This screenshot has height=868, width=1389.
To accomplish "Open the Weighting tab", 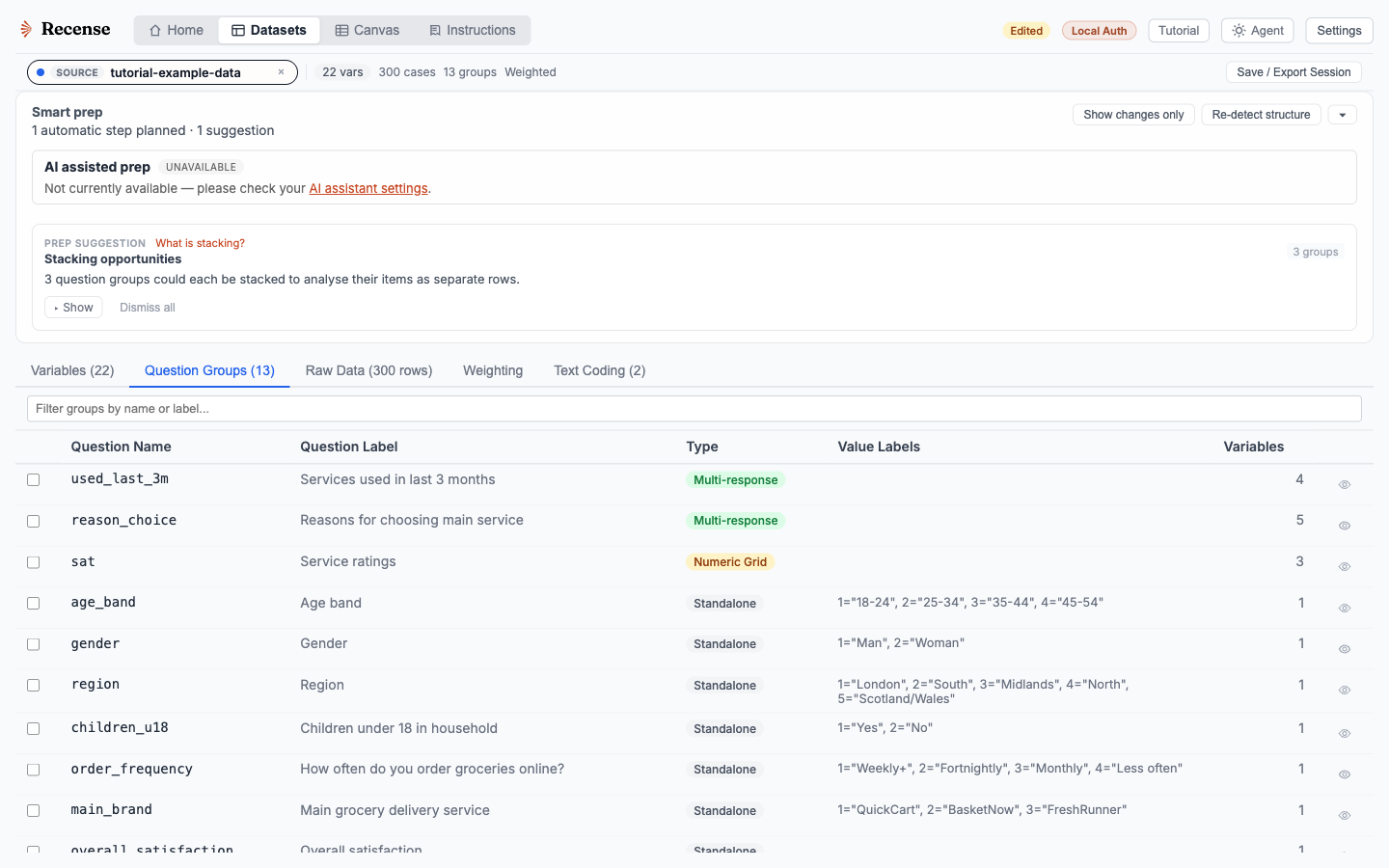I will [x=493, y=370].
